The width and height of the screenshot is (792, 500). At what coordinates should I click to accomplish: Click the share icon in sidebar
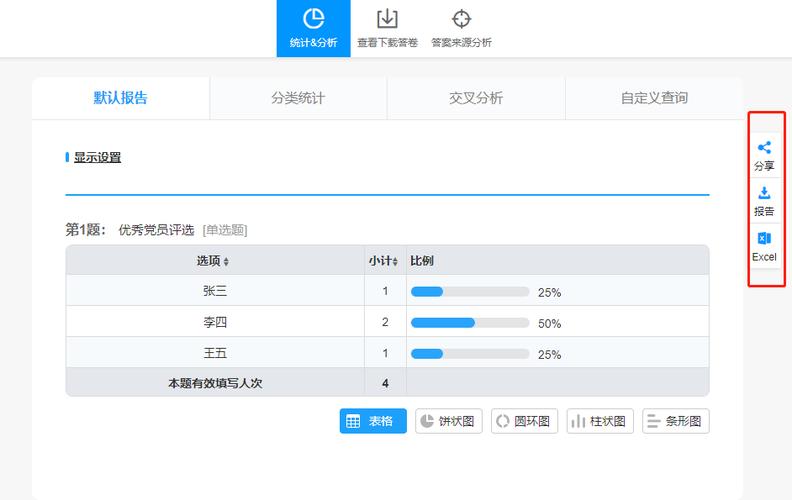(764, 147)
